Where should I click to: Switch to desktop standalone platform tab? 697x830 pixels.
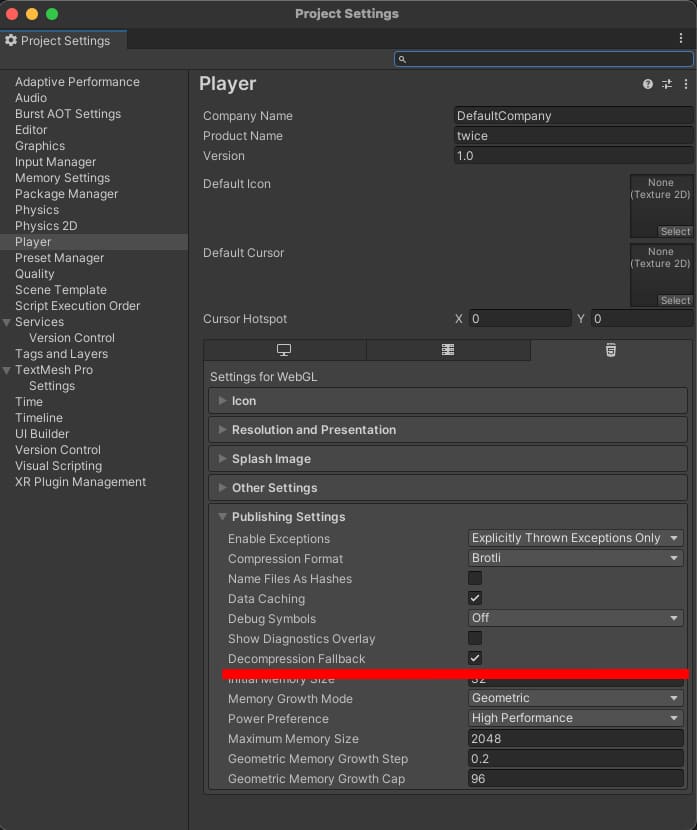click(284, 350)
